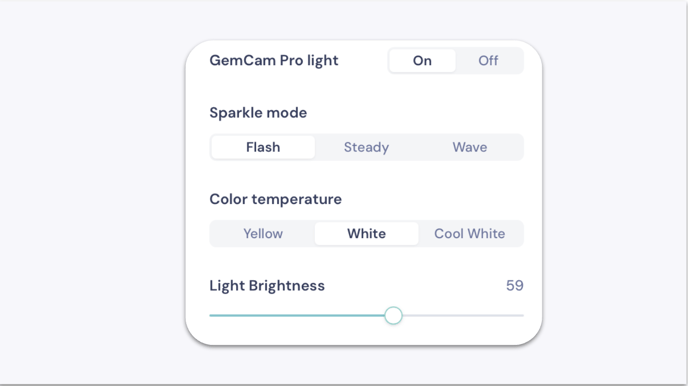
Task: Click the Light Brightness label
Action: [267, 286]
